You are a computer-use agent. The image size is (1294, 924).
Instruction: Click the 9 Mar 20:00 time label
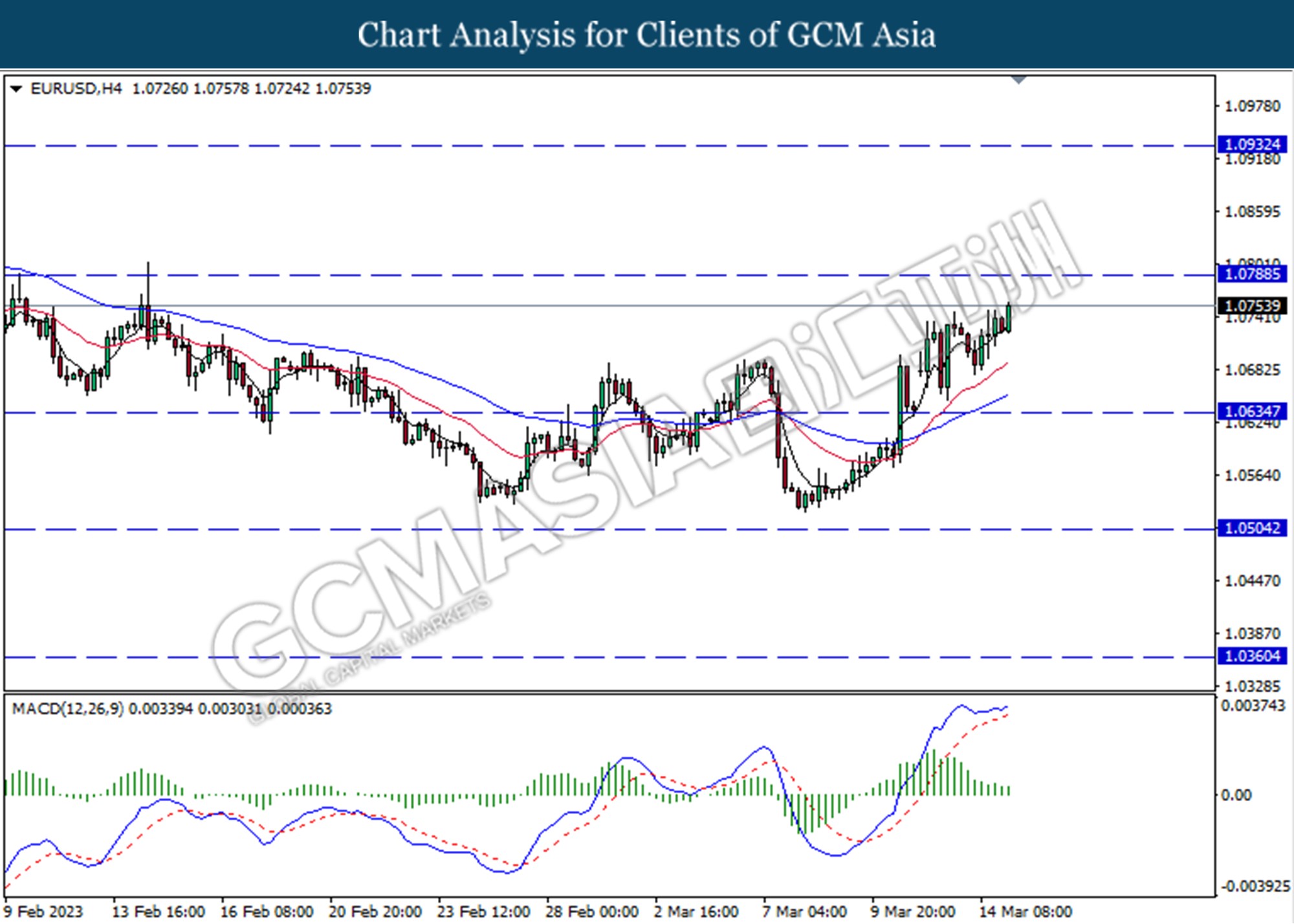point(912,912)
